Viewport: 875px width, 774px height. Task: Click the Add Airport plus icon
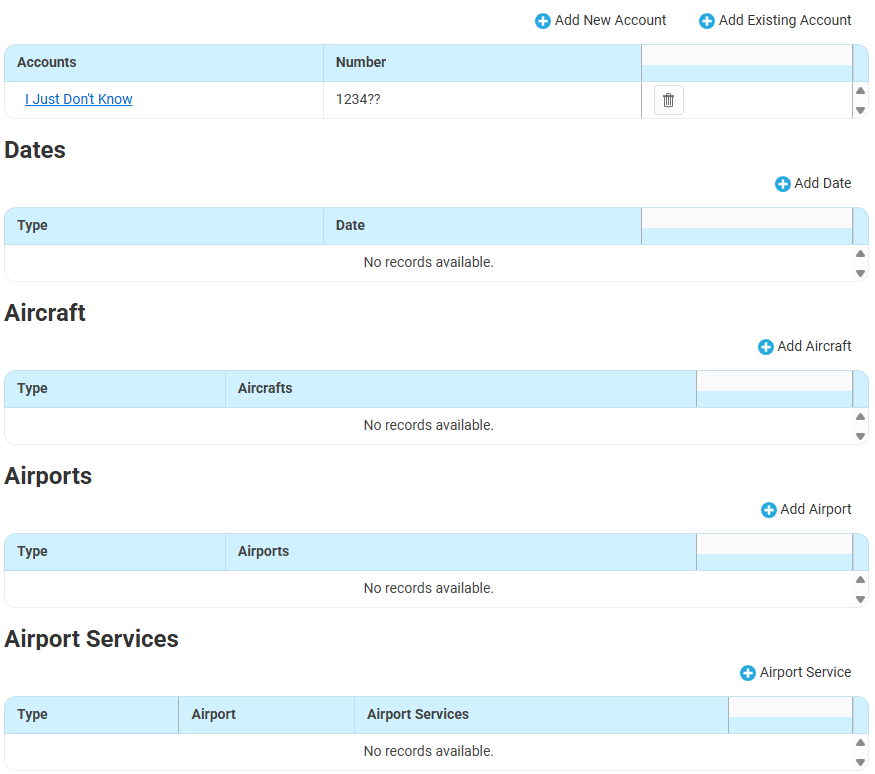coord(769,510)
